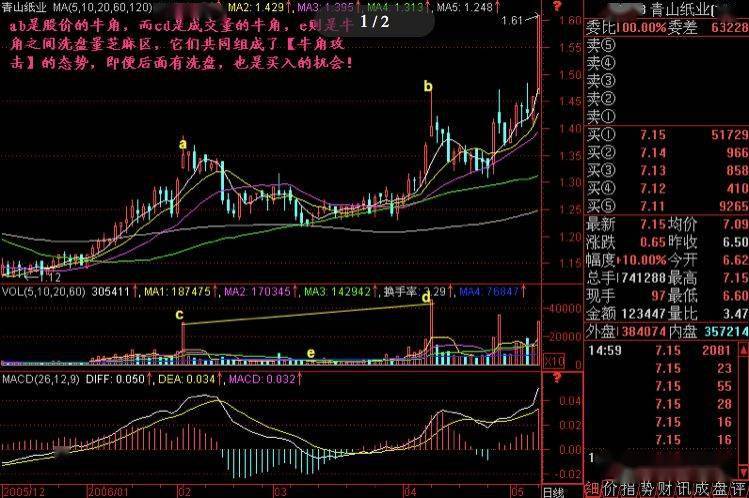749x498 pixels.
Task: Click the 涨跌 0.65 change value
Action: (x=653, y=242)
